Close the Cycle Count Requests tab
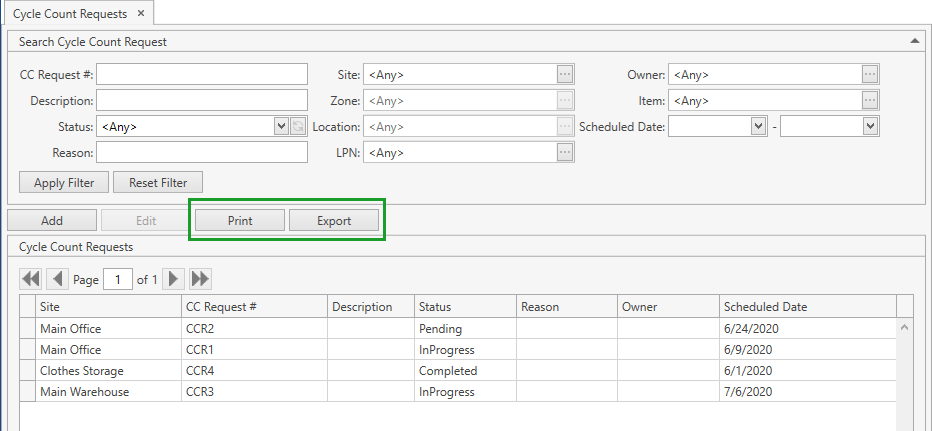Image resolution: width=932 pixels, height=431 pixels. tap(141, 13)
